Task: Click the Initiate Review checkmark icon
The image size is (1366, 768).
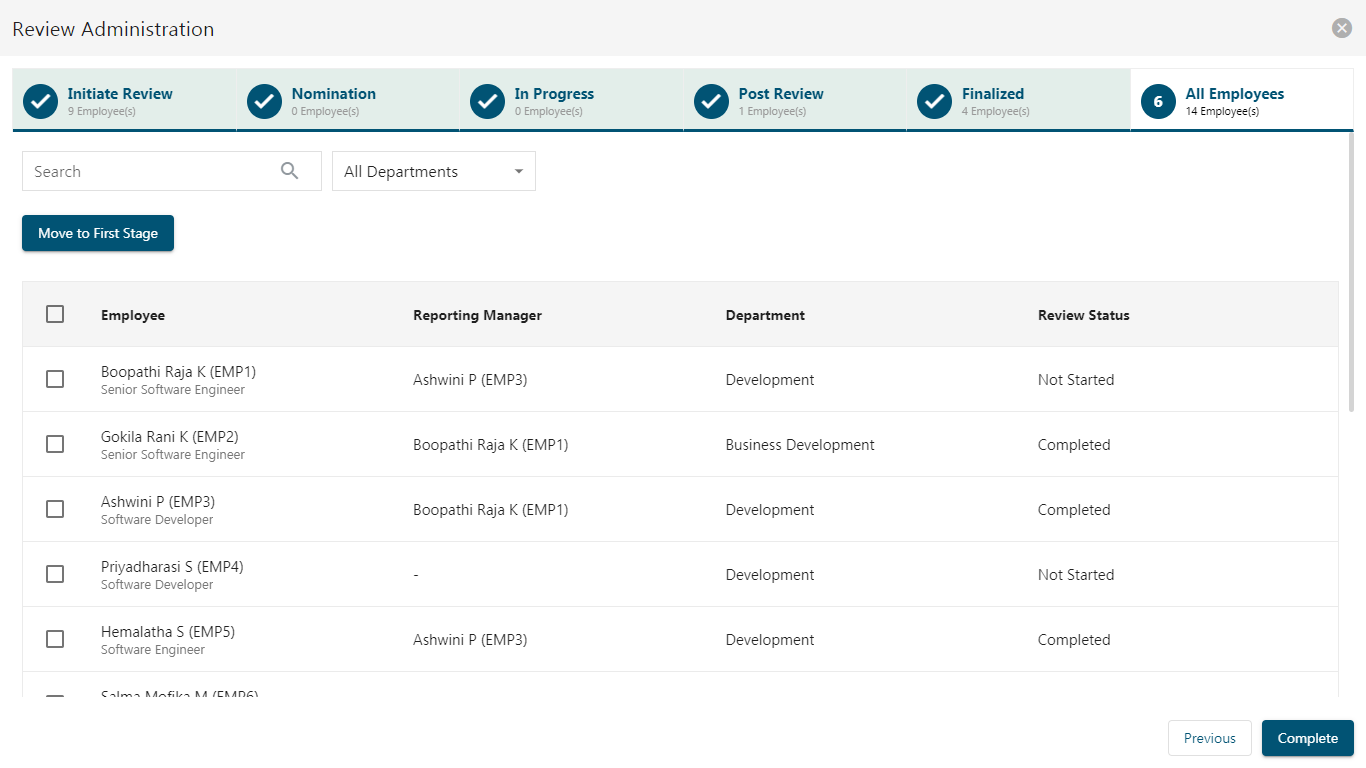Action: click(40, 101)
